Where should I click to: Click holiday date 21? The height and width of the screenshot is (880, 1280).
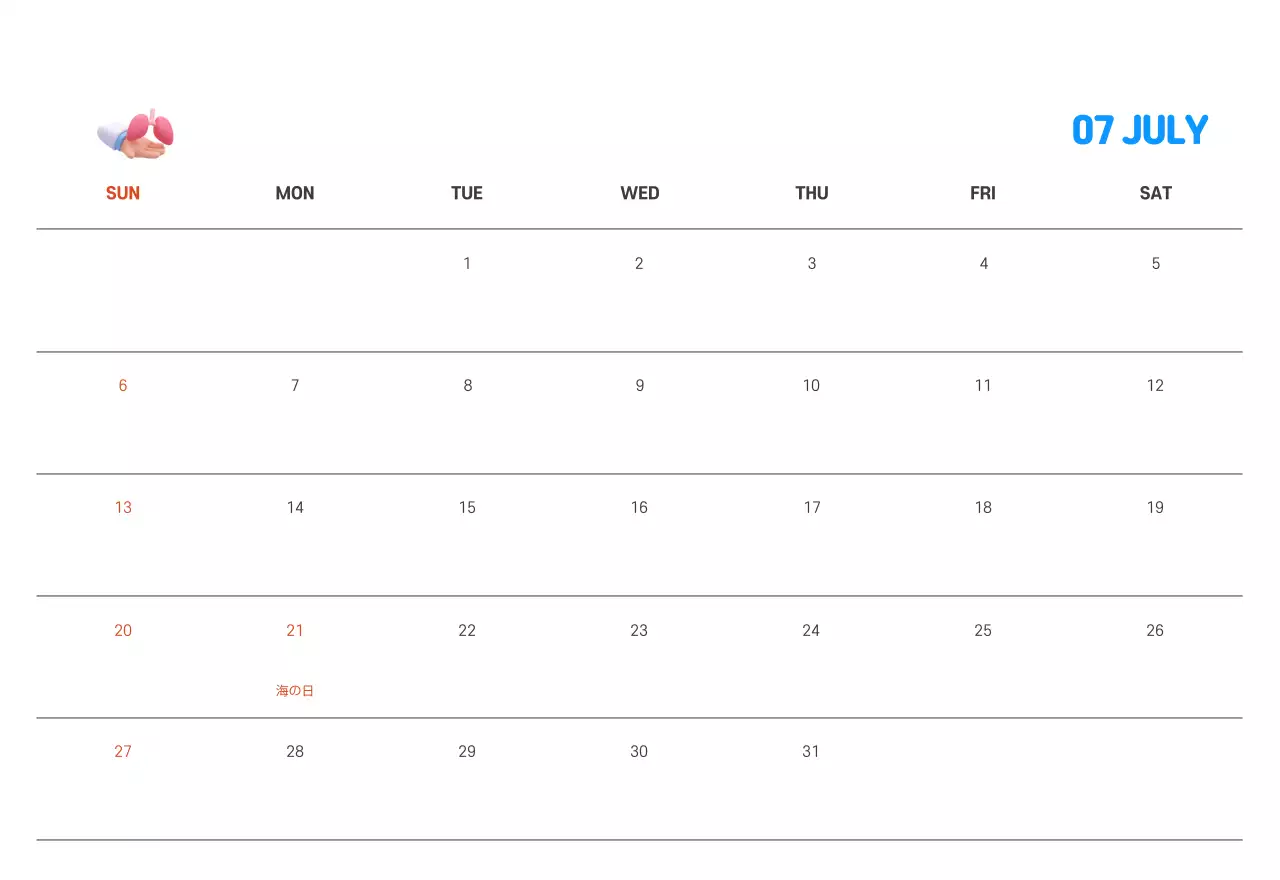(x=295, y=631)
